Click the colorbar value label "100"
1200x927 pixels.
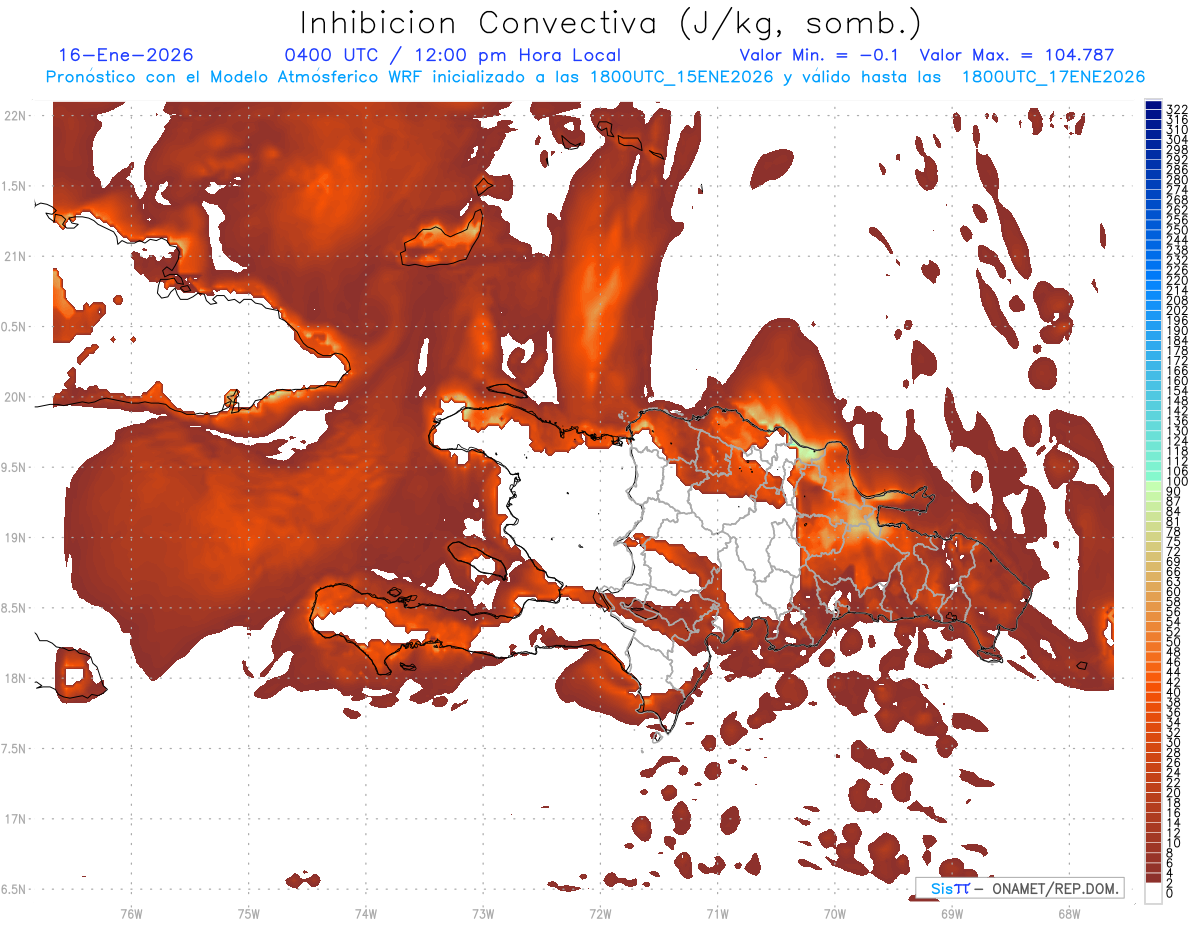(x=1177, y=482)
